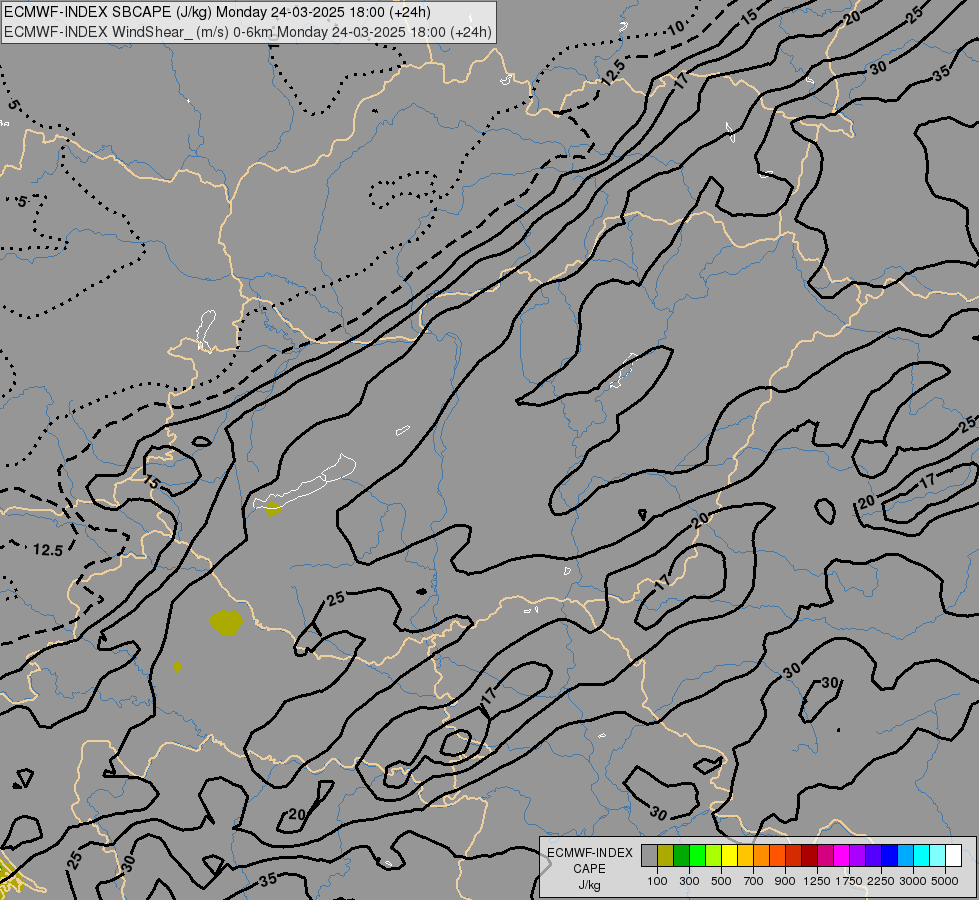This screenshot has width=979, height=900.
Task: Select the pink swatch right of 1250 tick
Action: (825, 855)
